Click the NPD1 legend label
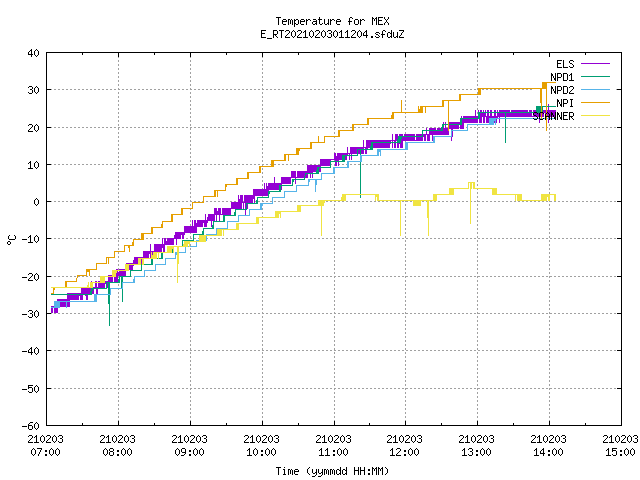Image resolution: width=640 pixels, height=480 pixels. tap(562, 77)
